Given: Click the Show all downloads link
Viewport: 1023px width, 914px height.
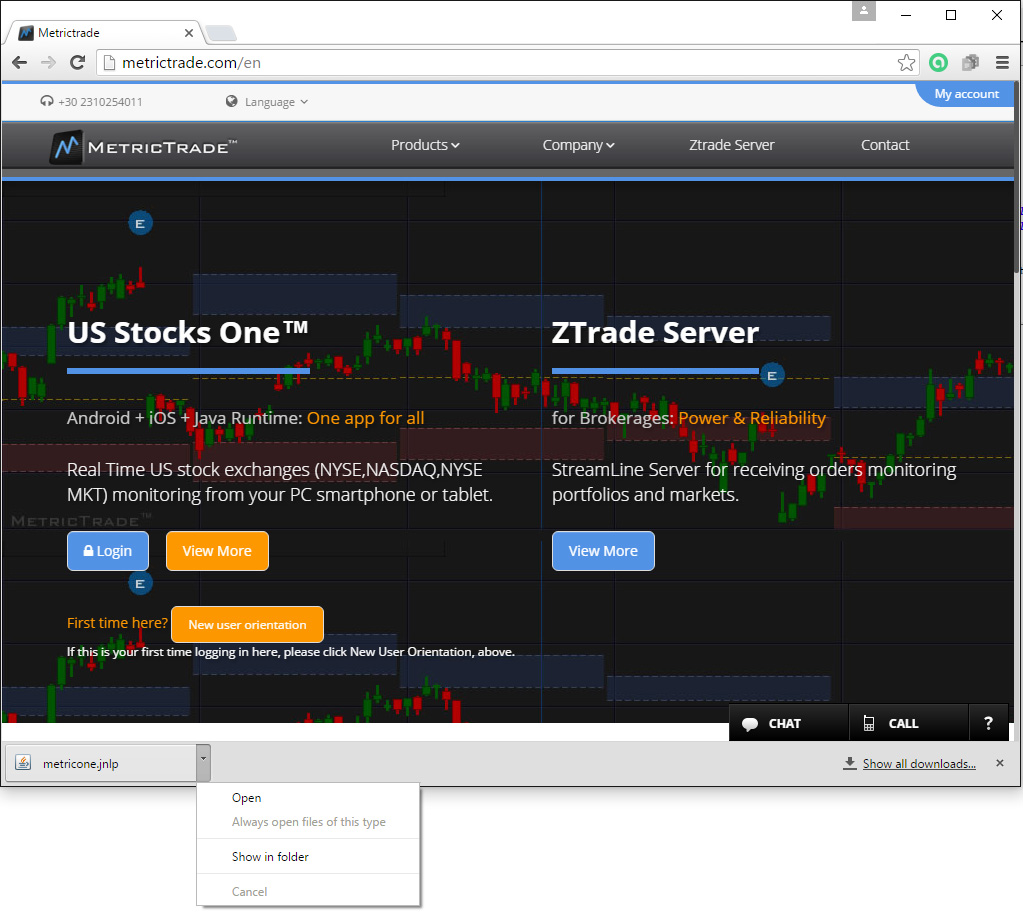Looking at the screenshot, I should pos(919,764).
